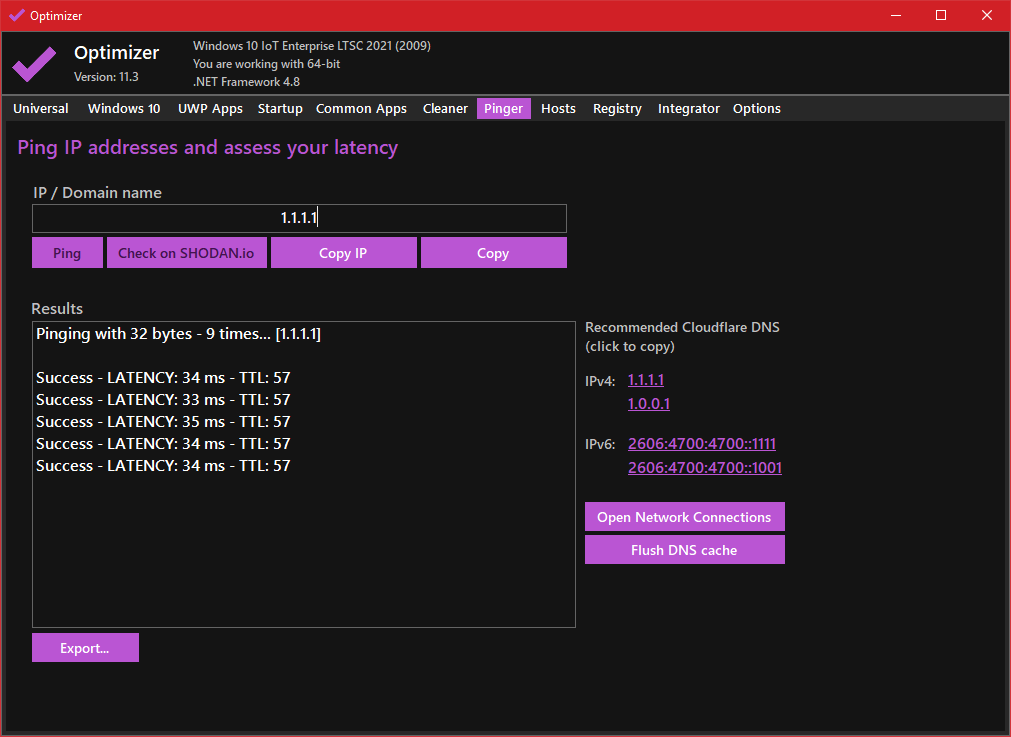Go to the Integrator tab
The width and height of the screenshot is (1011, 737).
[688, 109]
